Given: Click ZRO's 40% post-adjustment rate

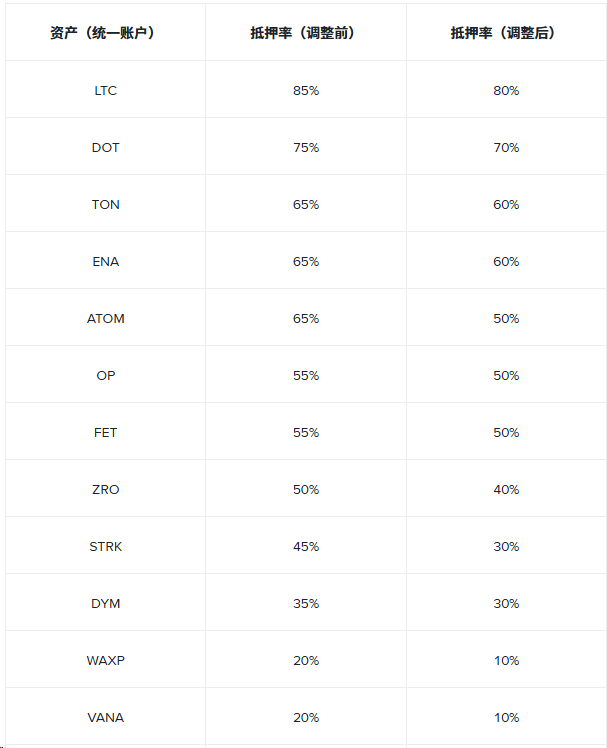Looking at the screenshot, I should pos(506,489).
